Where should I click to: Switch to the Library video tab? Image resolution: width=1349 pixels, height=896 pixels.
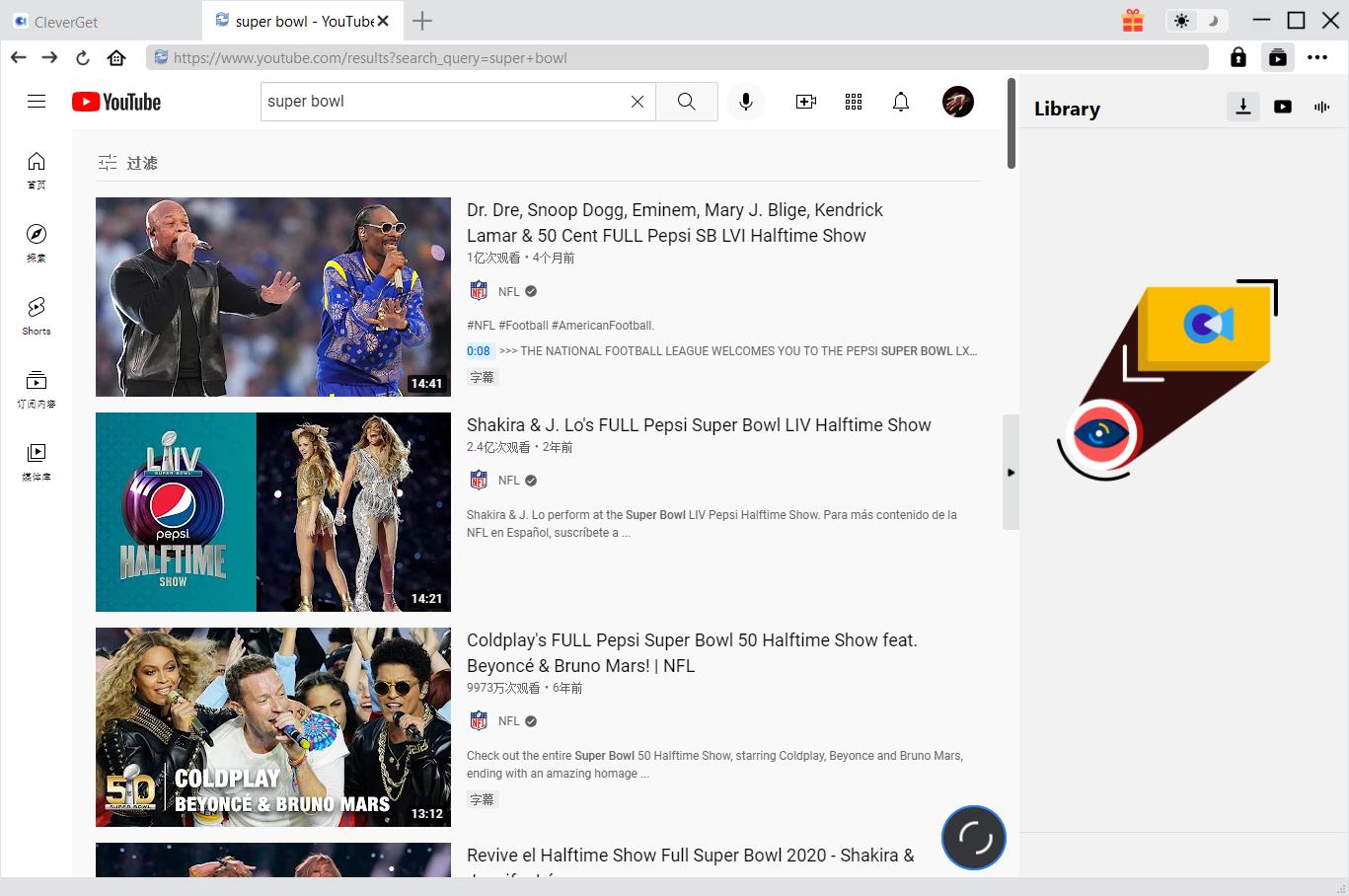(x=1283, y=107)
